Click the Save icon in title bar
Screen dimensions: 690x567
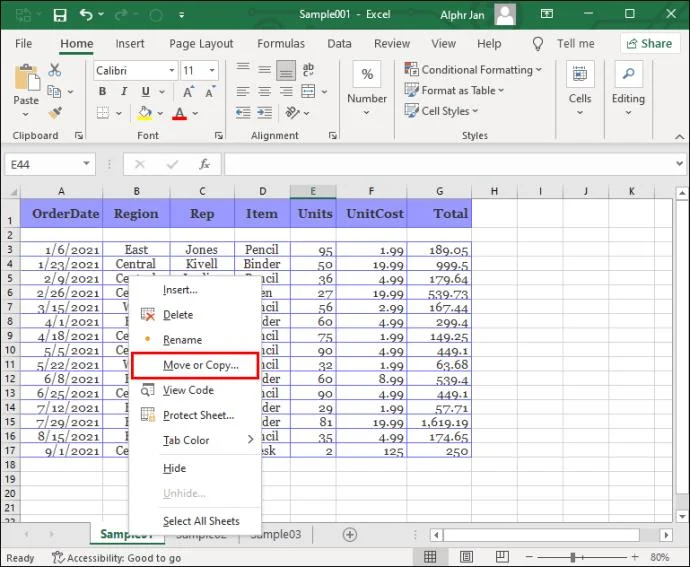click(x=60, y=15)
